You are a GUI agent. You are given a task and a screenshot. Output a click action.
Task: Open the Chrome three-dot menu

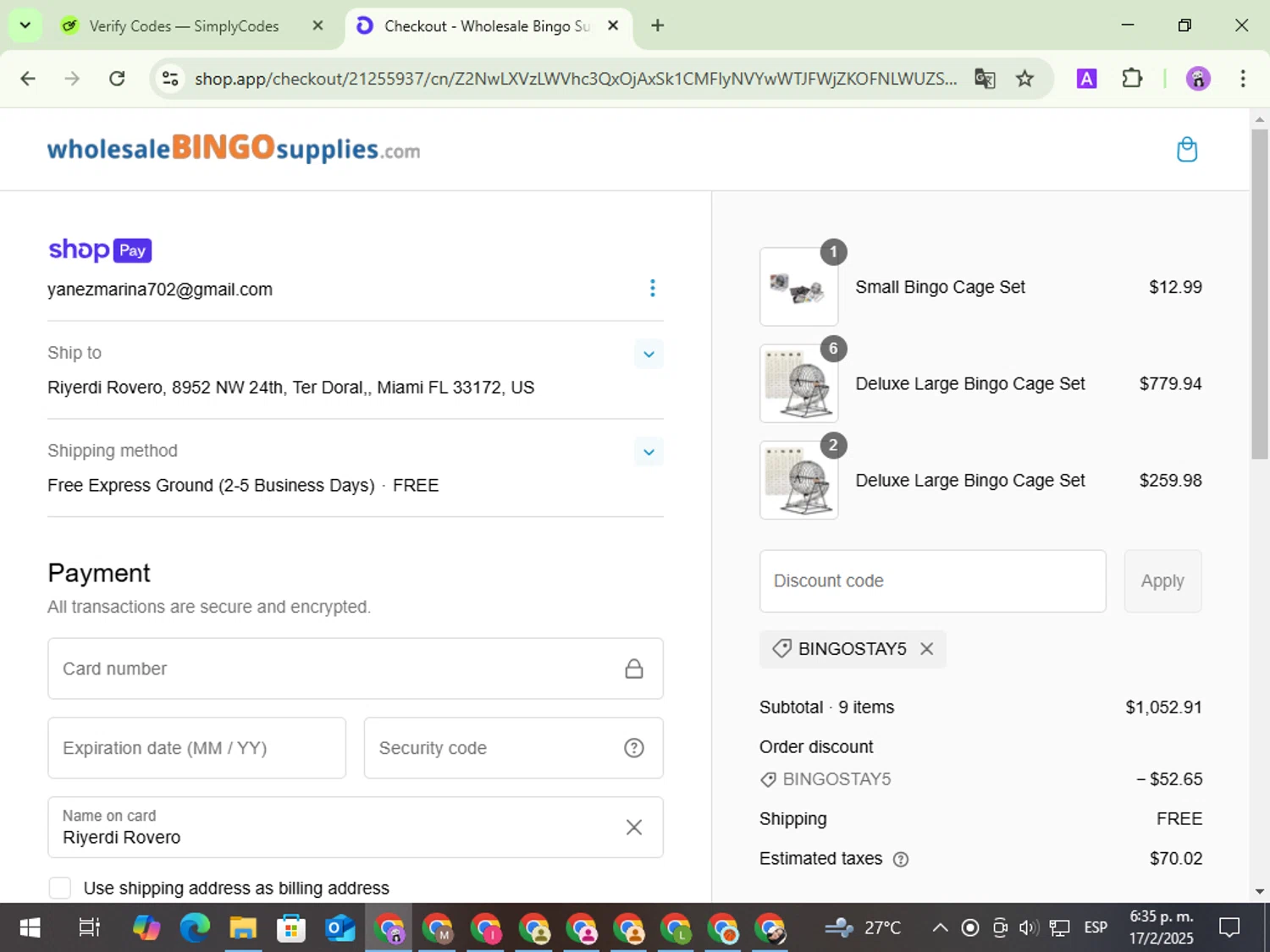[x=1243, y=79]
